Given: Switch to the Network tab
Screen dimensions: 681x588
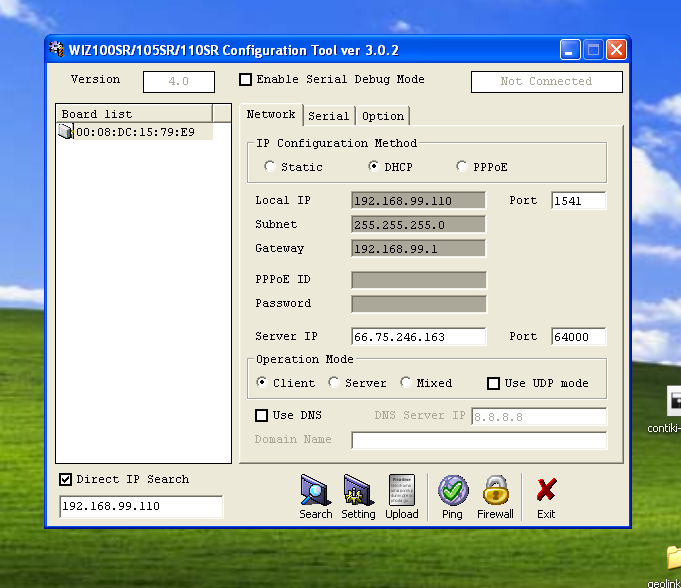Looking at the screenshot, I should pos(271,115).
